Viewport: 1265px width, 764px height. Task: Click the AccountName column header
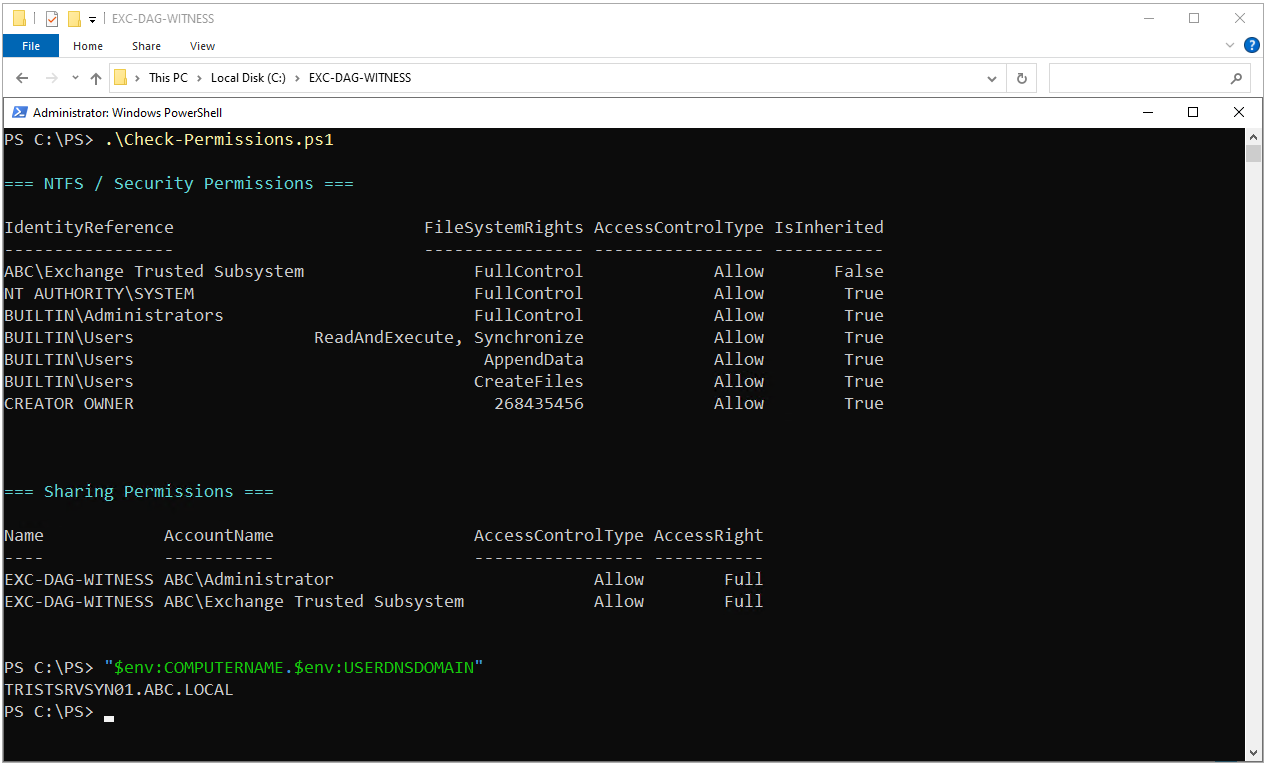click(x=219, y=535)
